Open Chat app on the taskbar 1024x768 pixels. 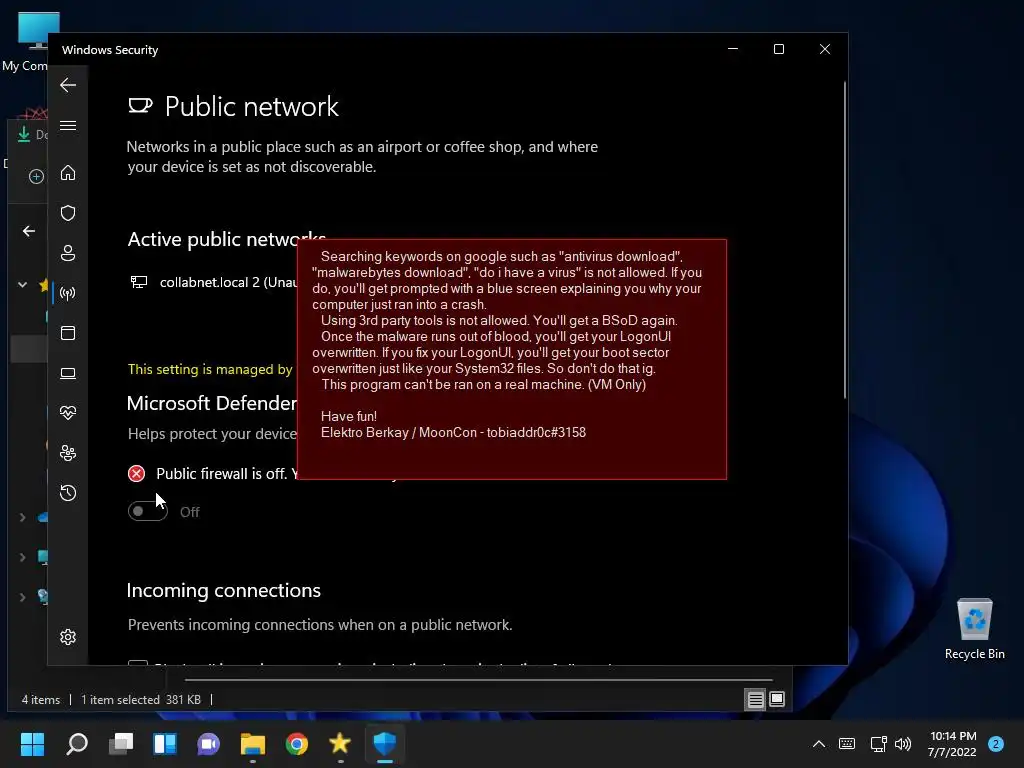coord(208,744)
